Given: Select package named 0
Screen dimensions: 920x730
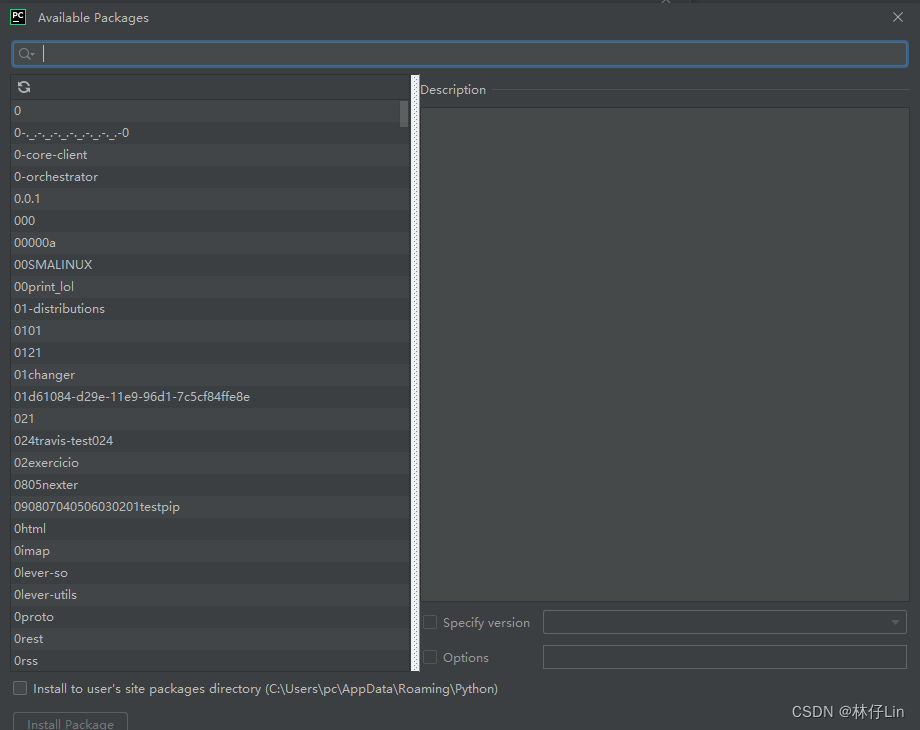Looking at the screenshot, I should point(210,111).
